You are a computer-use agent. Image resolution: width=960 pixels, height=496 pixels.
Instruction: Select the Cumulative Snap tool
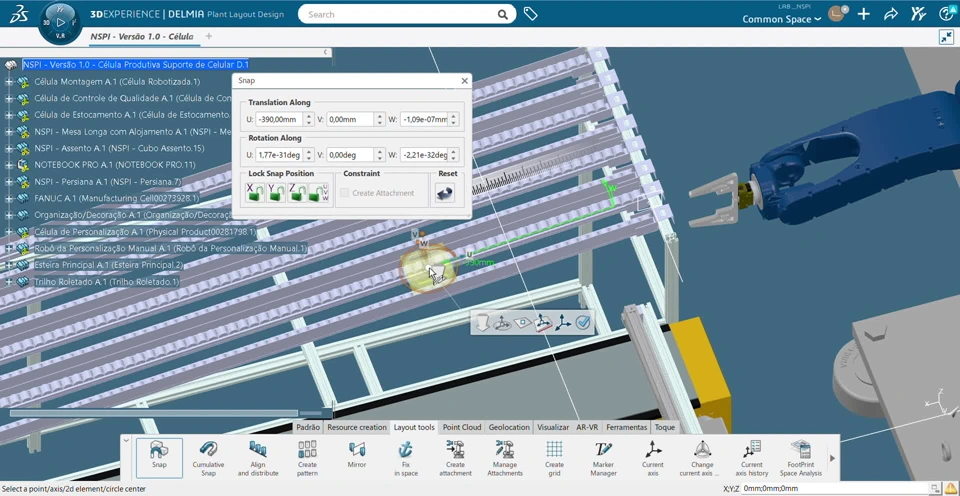pyautogui.click(x=208, y=458)
